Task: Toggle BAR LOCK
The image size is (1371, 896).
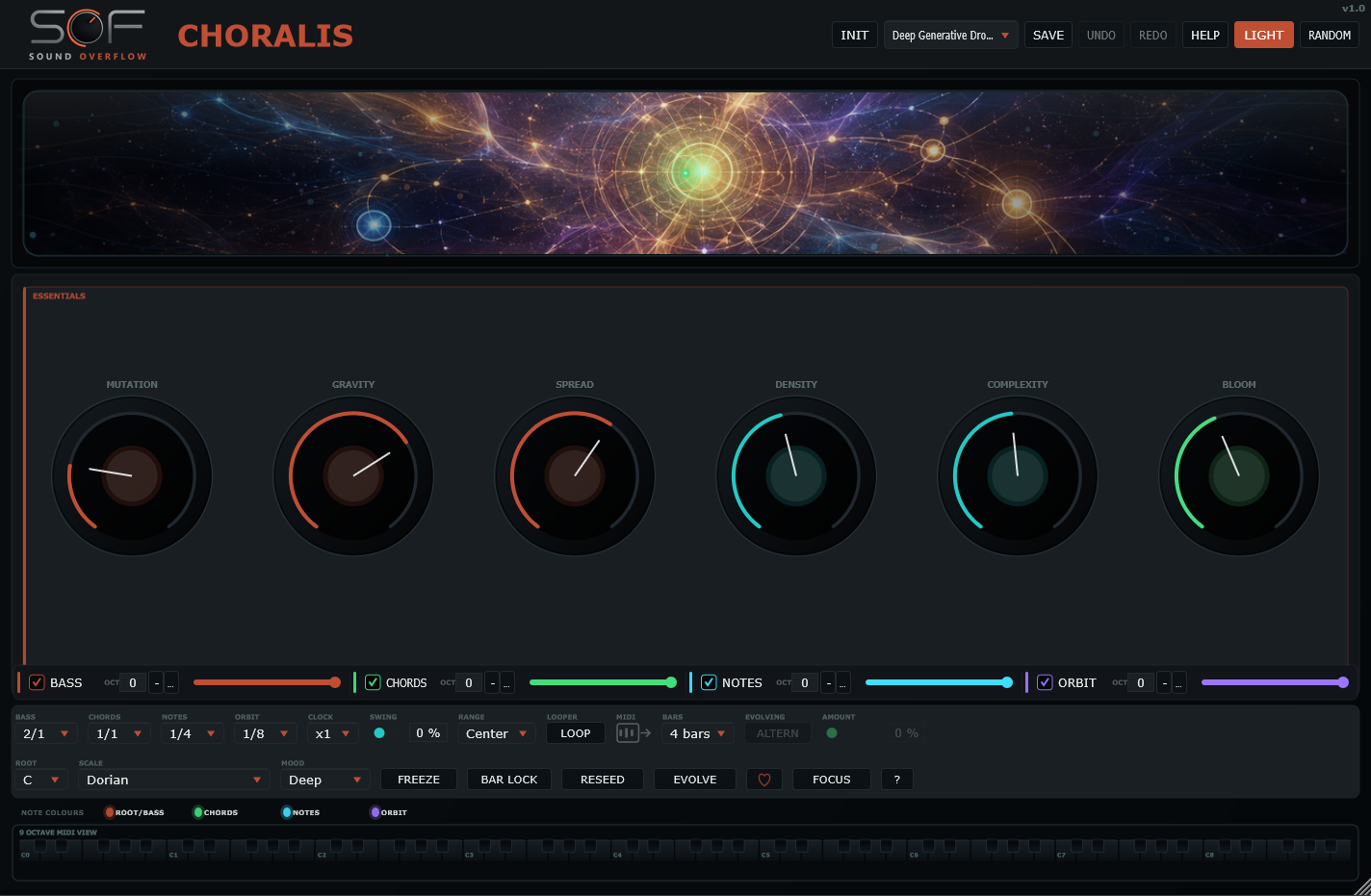Action: (509, 780)
